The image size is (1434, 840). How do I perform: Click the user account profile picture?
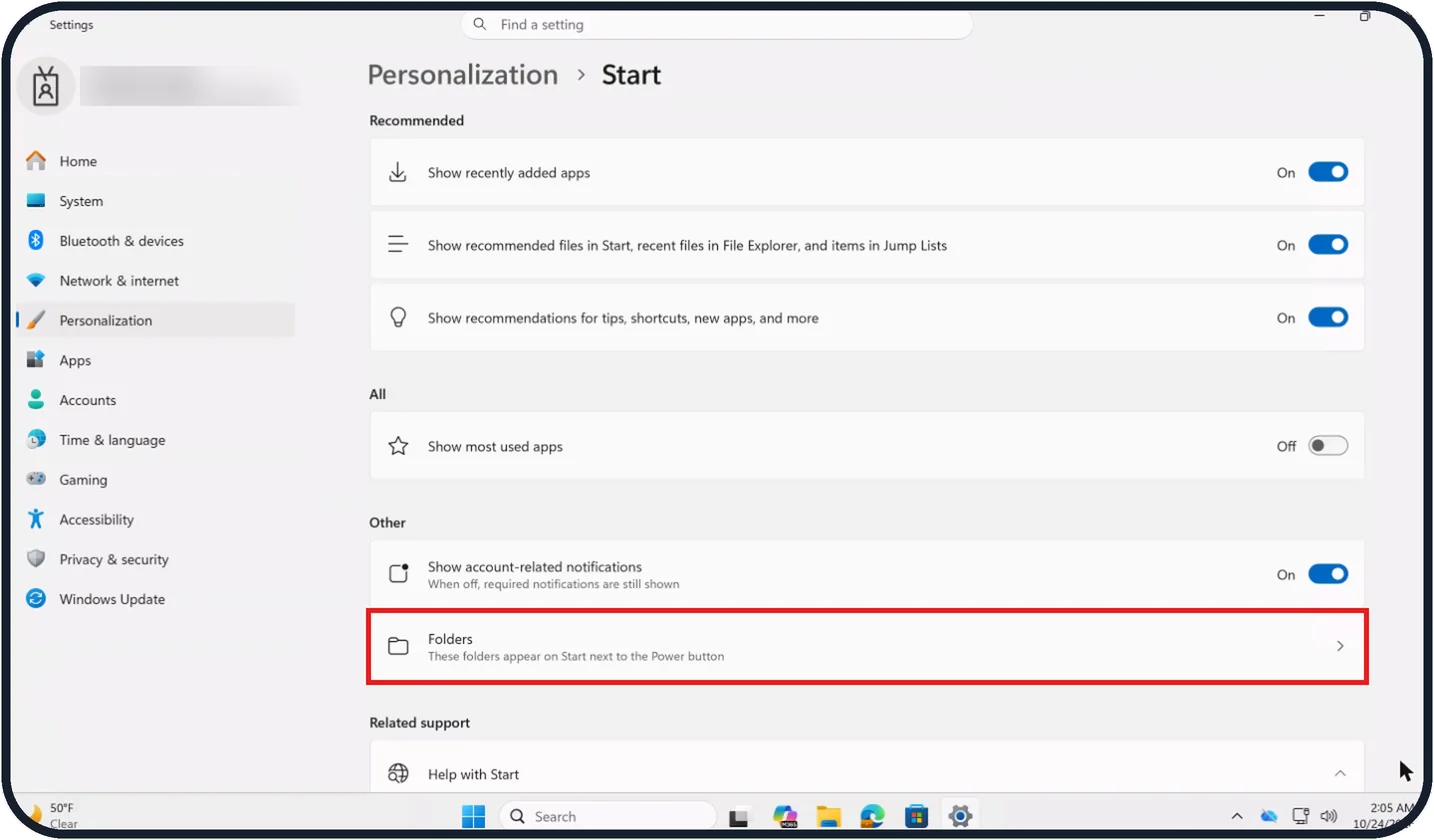click(45, 87)
